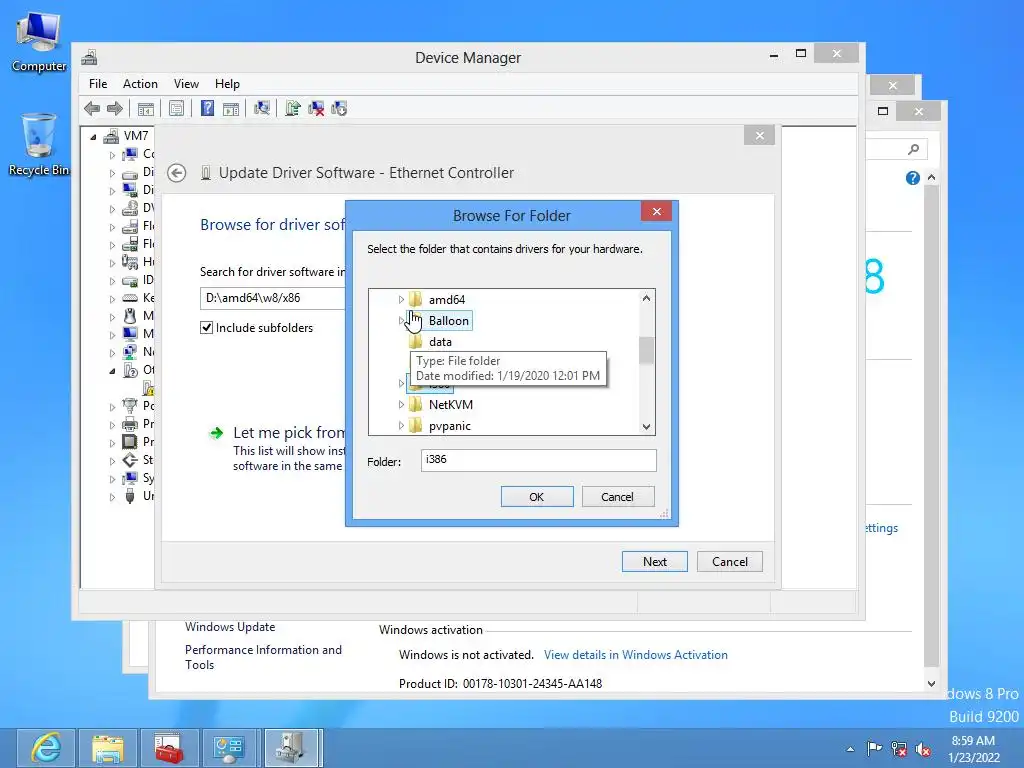The height and width of the screenshot is (768, 1024).
Task: Select the Network adapters icon in tree
Action: tap(130, 352)
